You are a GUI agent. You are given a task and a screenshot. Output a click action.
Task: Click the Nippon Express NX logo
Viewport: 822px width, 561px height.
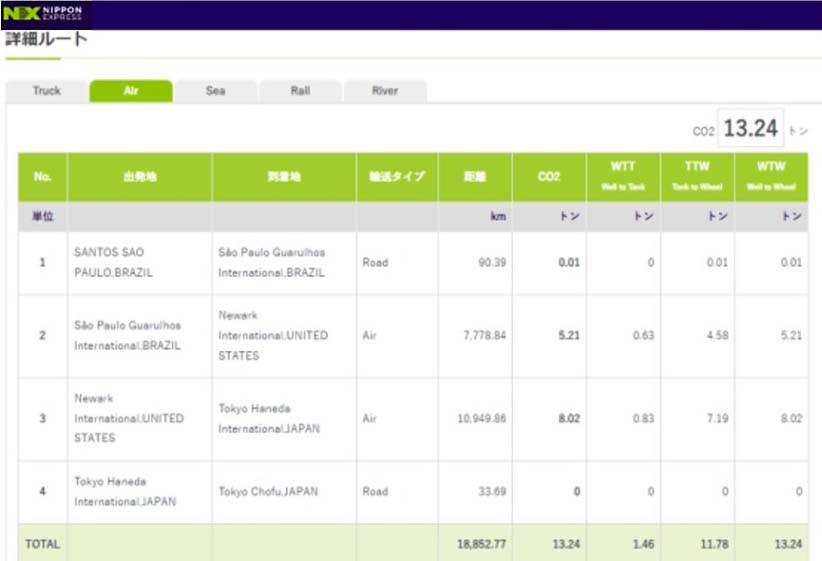[x=43, y=13]
